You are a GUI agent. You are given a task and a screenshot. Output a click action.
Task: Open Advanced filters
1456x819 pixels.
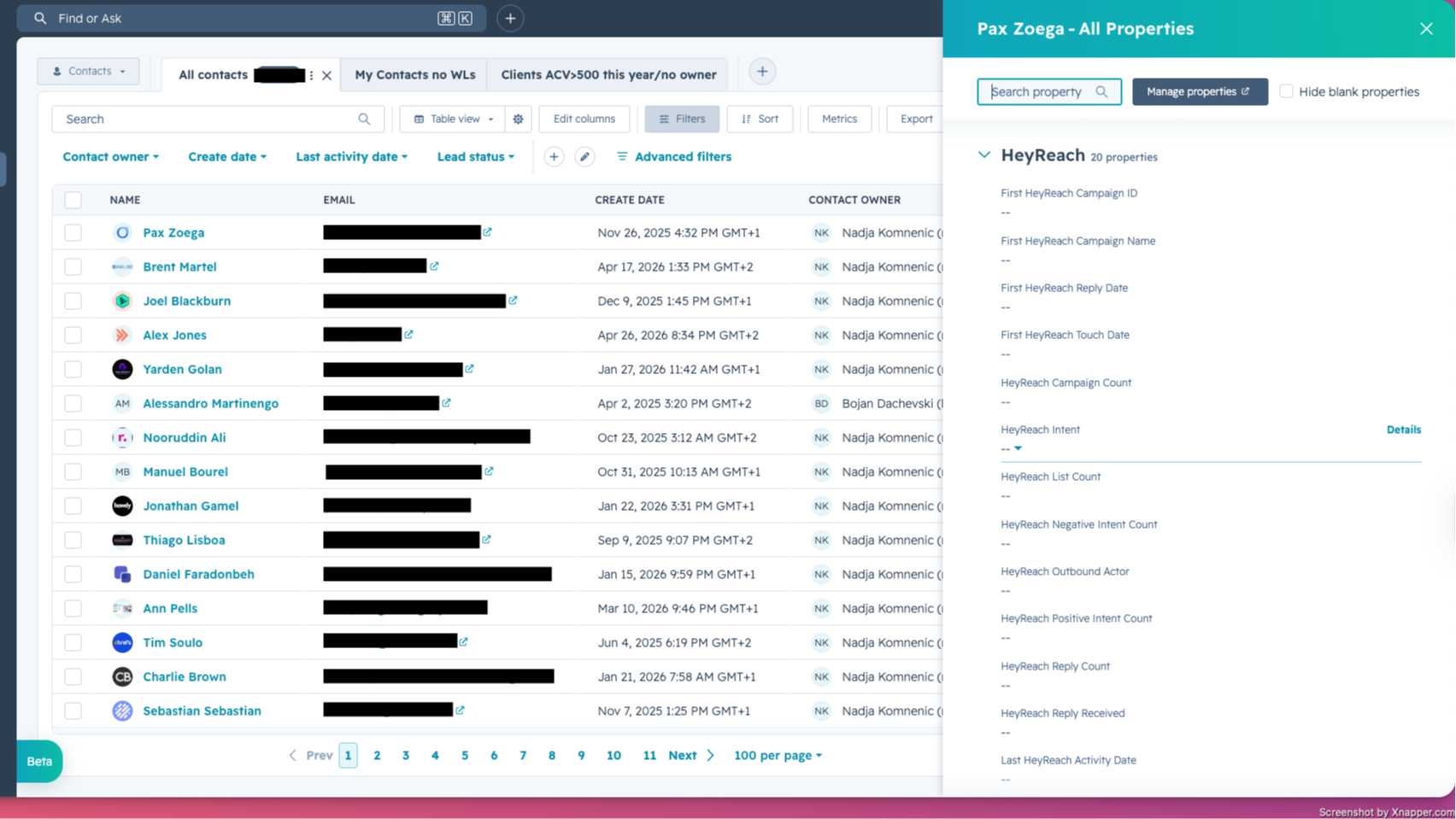(674, 157)
